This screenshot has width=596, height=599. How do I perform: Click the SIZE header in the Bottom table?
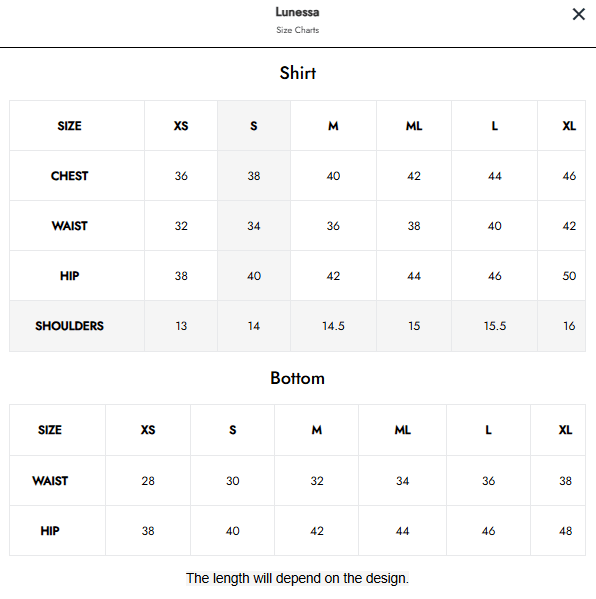pos(50,430)
